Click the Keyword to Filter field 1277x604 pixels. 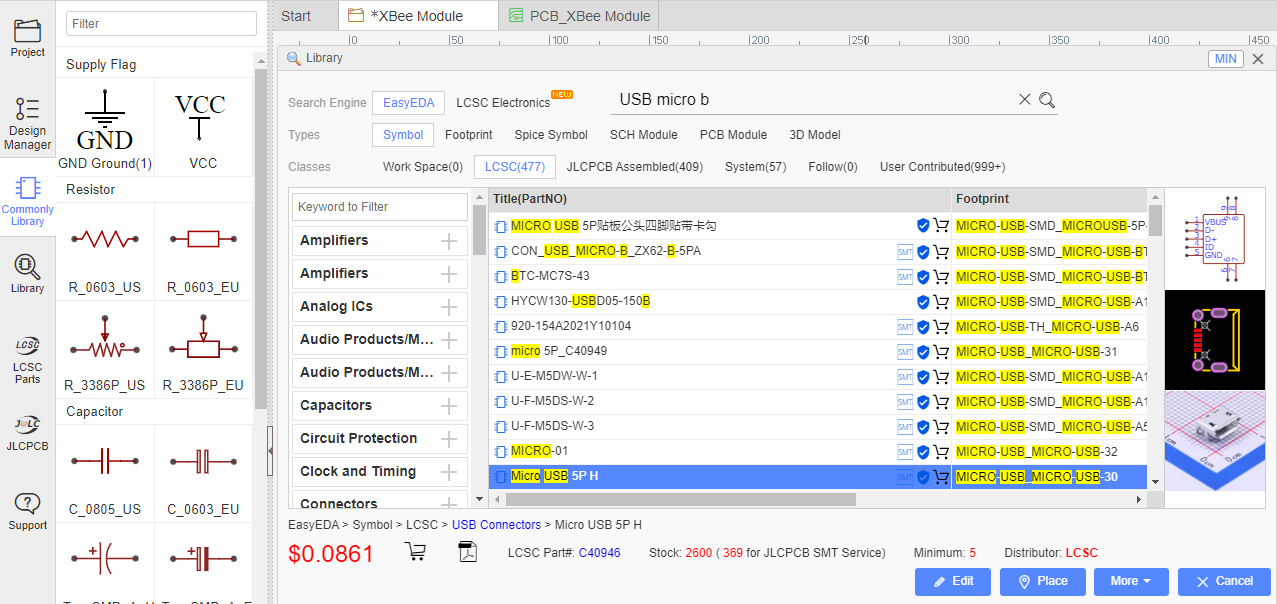pyautogui.click(x=380, y=207)
